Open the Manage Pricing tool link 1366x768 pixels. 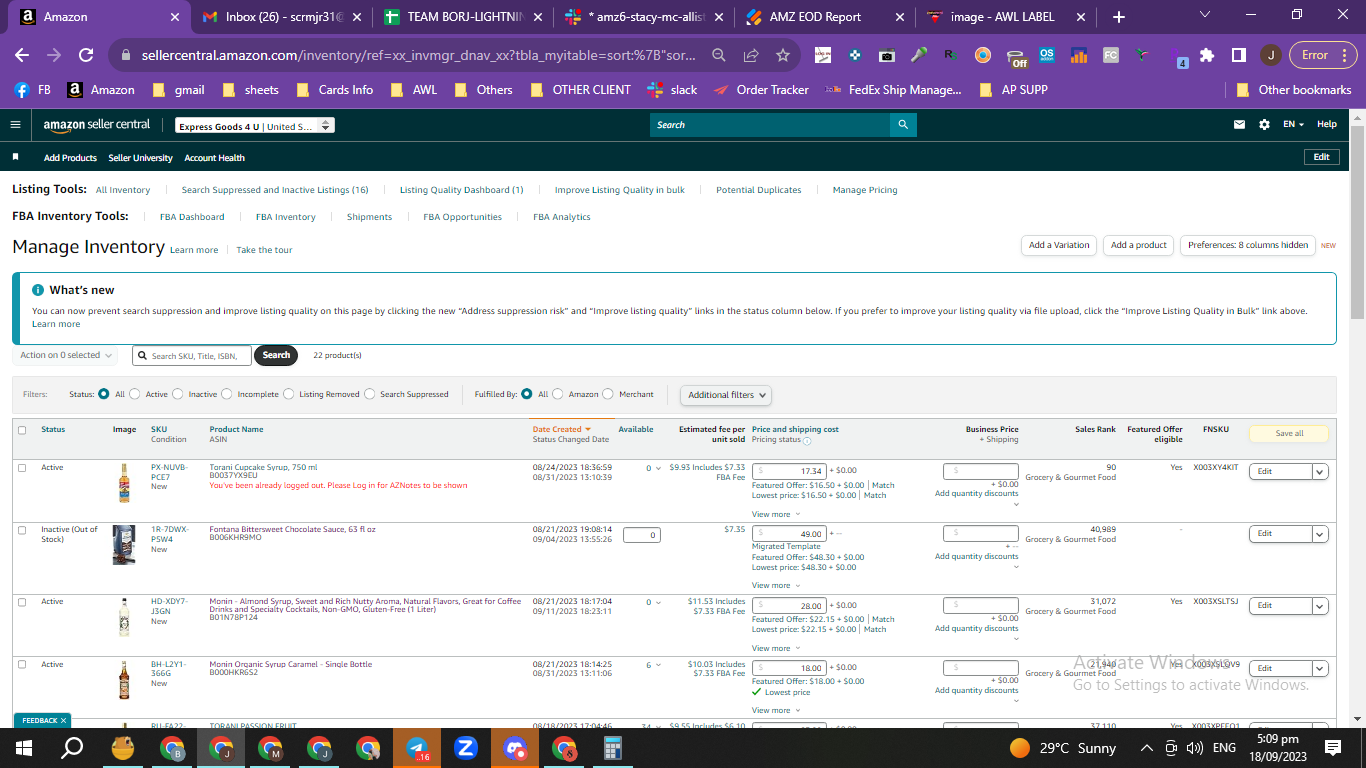[865, 190]
